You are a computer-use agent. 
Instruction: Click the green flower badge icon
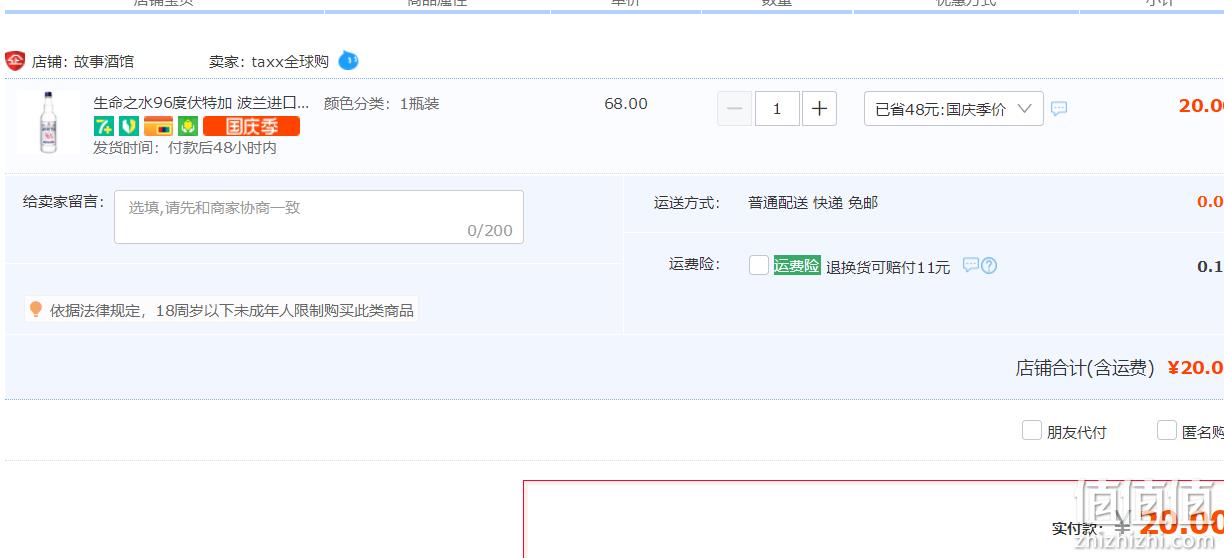click(188, 126)
